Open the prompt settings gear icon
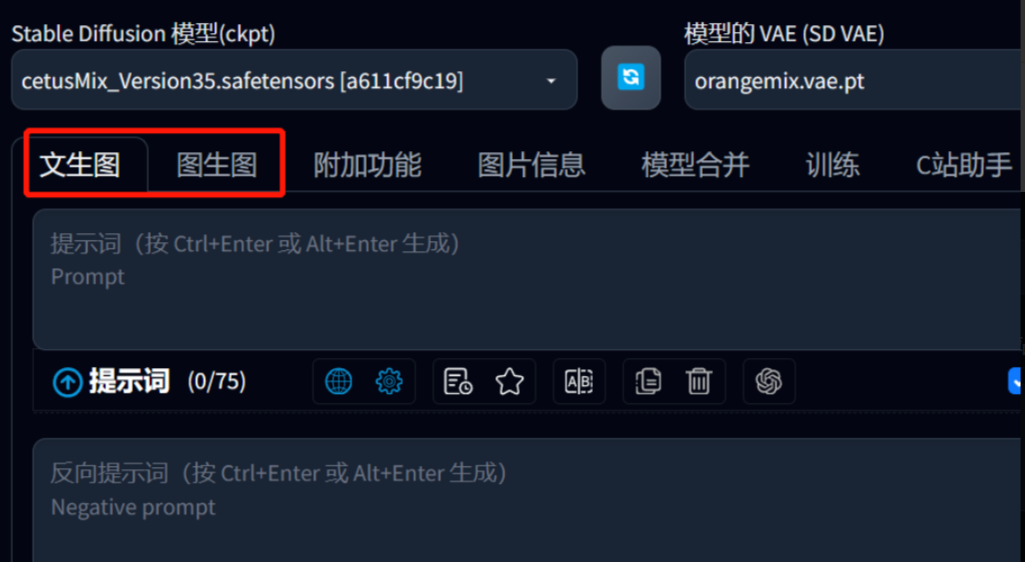This screenshot has height=562, width=1025. pos(389,382)
